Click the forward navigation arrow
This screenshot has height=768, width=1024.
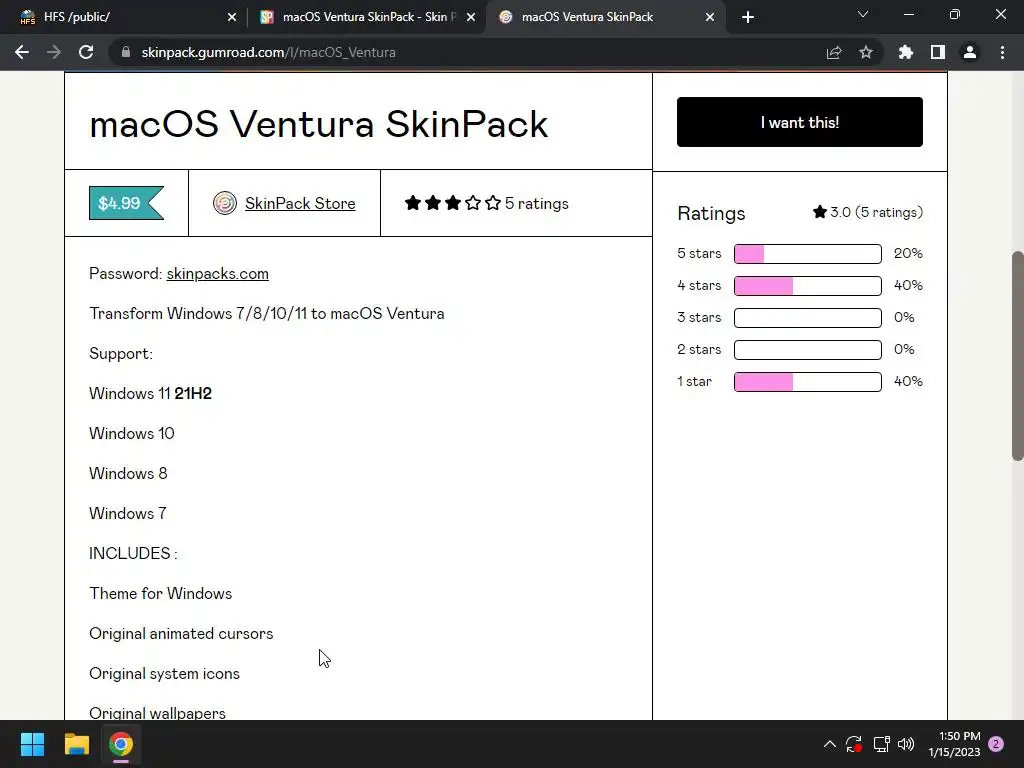tap(54, 52)
